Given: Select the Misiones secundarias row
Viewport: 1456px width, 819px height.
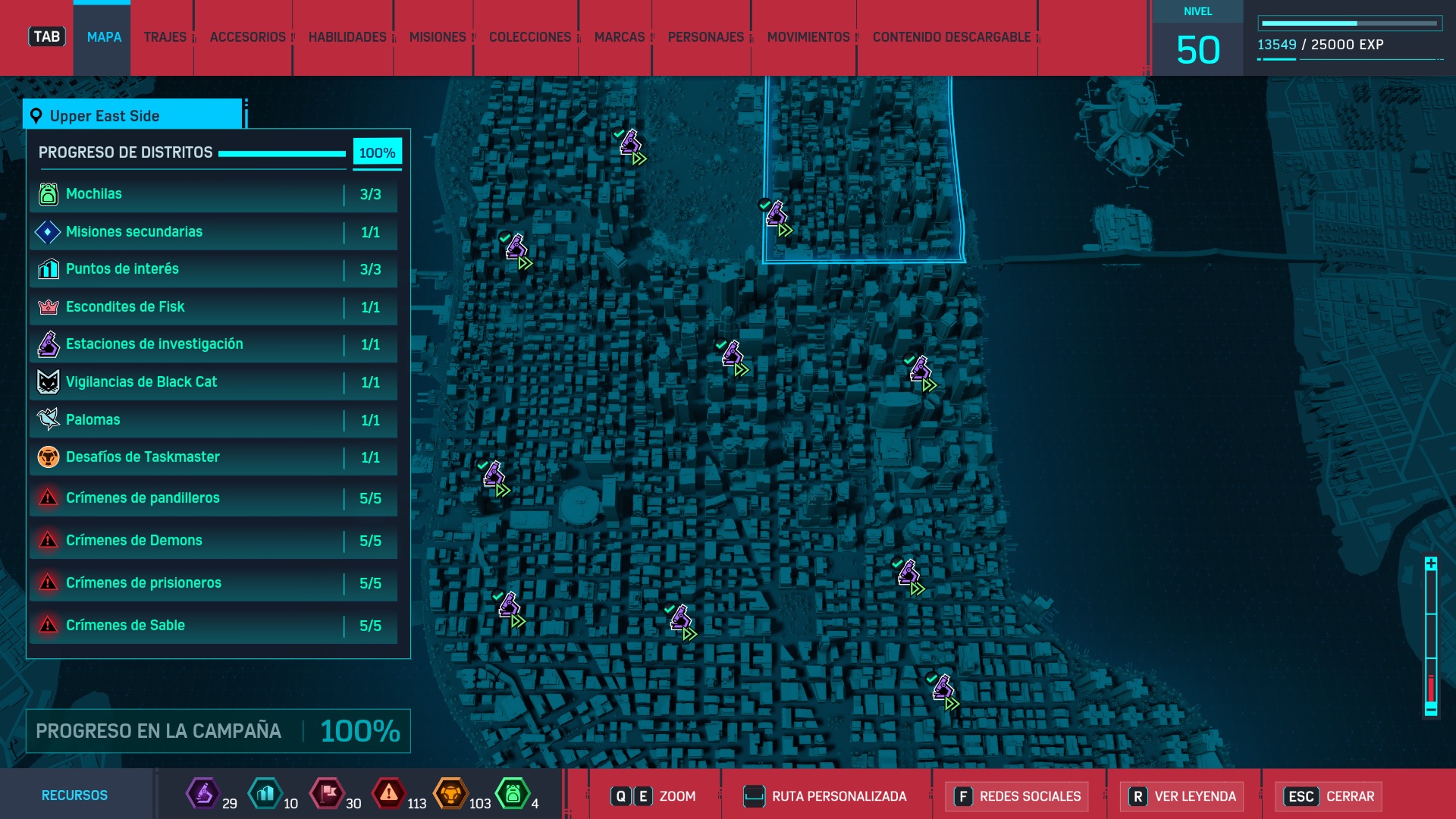Looking at the screenshot, I should (x=213, y=232).
